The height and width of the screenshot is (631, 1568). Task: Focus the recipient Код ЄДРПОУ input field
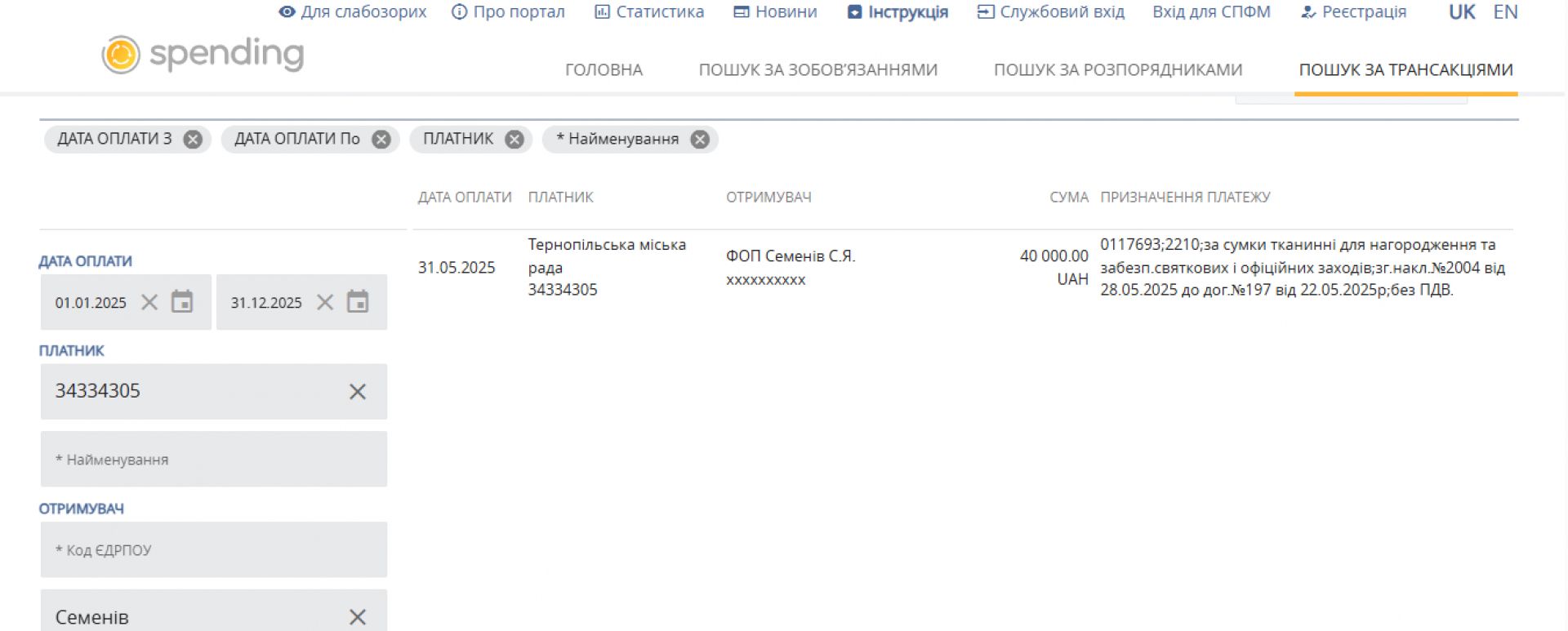pyautogui.click(x=214, y=550)
